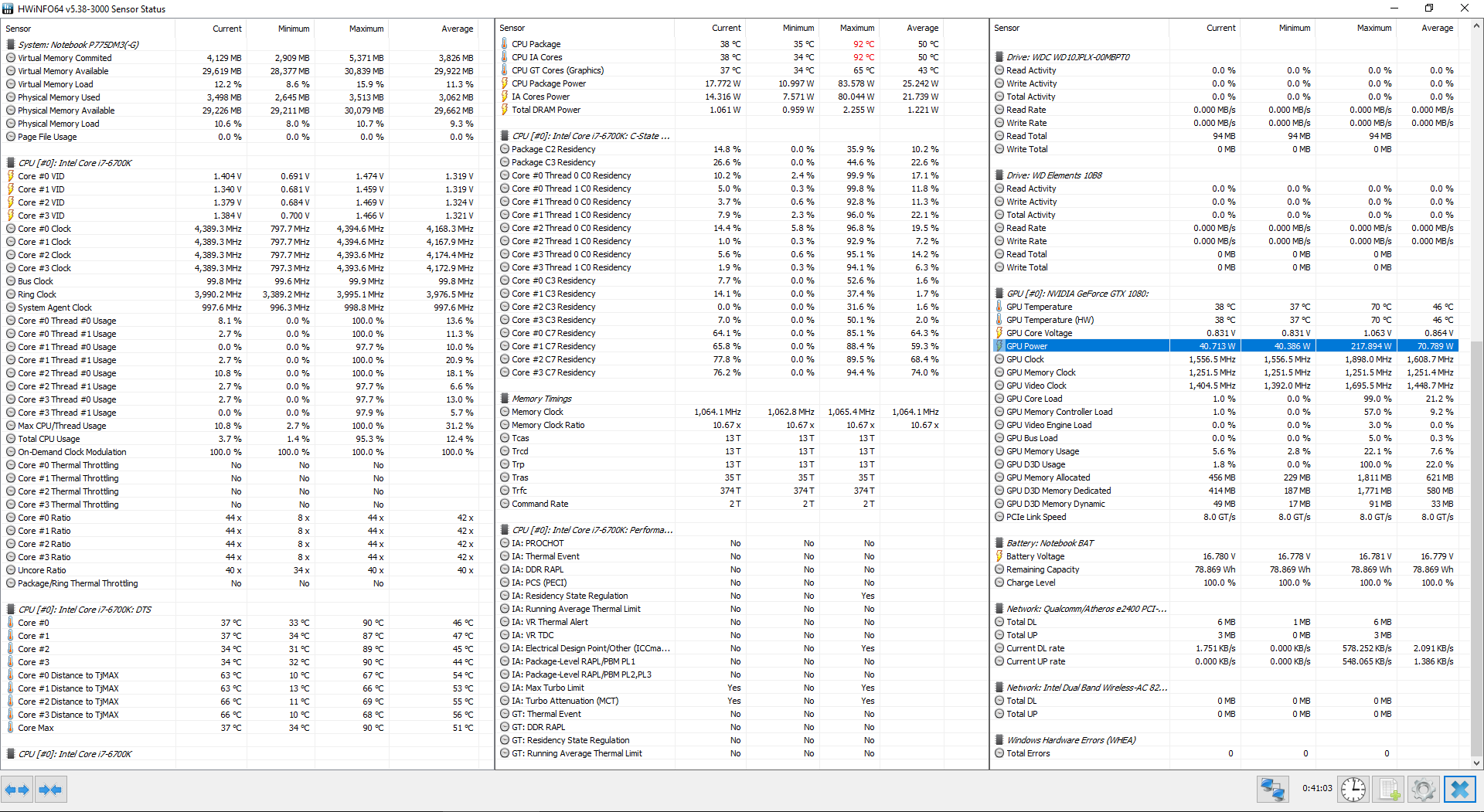Click the circle icon beside IA: PROCHOT
1484x812 pixels.
click(505, 543)
